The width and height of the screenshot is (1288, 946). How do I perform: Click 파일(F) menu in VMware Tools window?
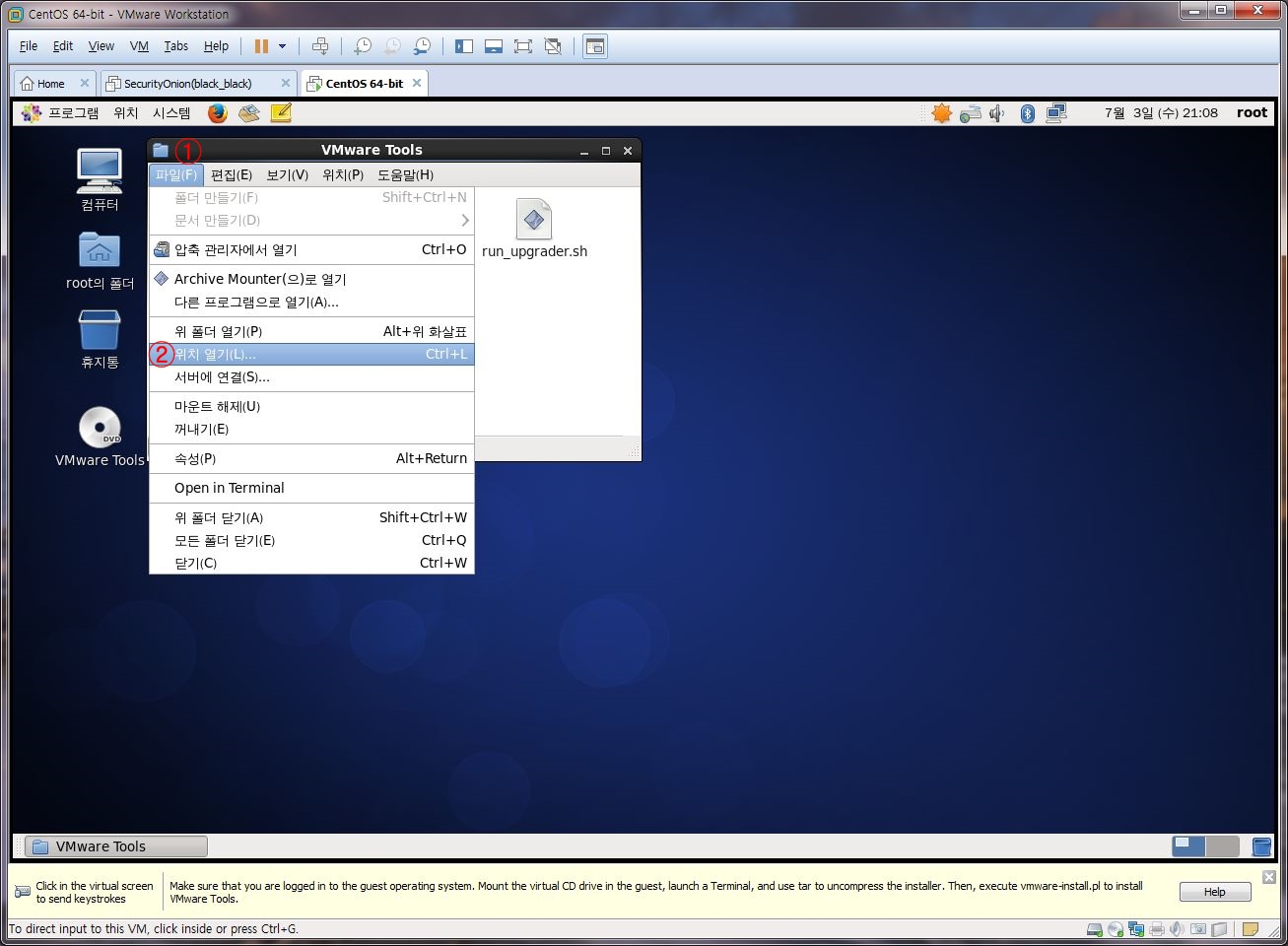pos(176,175)
